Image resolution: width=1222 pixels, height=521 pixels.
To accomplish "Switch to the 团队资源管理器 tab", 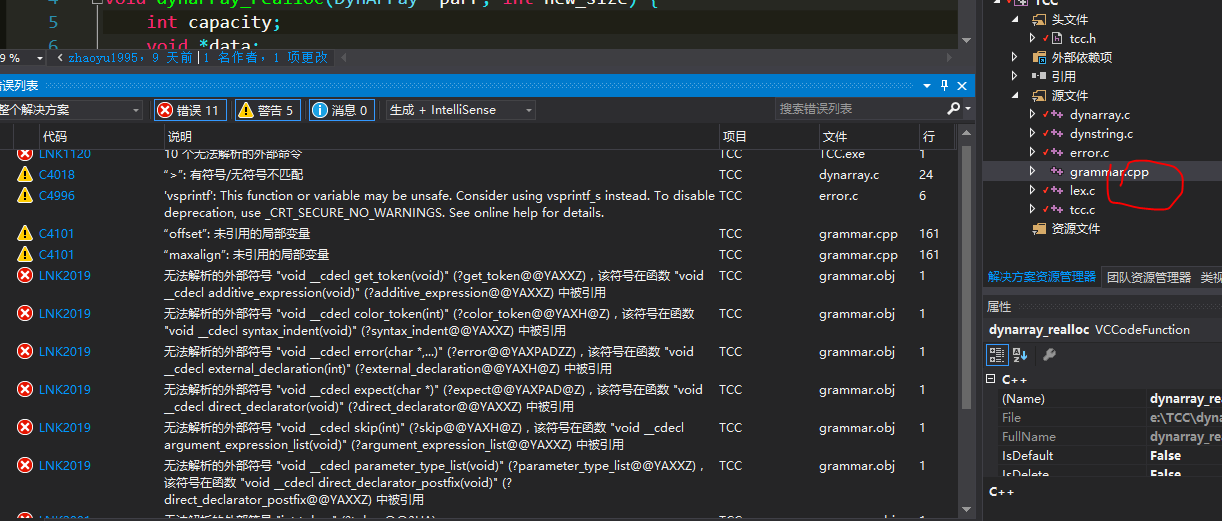I will click(1149, 277).
